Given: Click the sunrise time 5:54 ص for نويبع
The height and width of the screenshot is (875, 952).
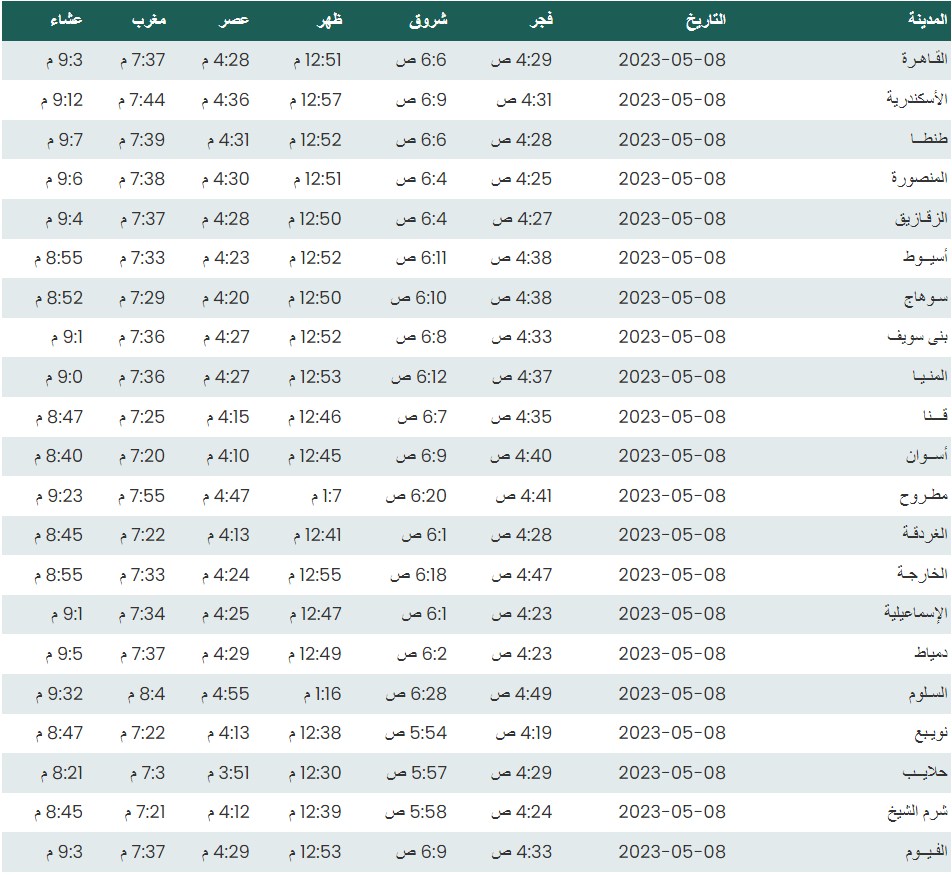Looking at the screenshot, I should [x=417, y=733].
